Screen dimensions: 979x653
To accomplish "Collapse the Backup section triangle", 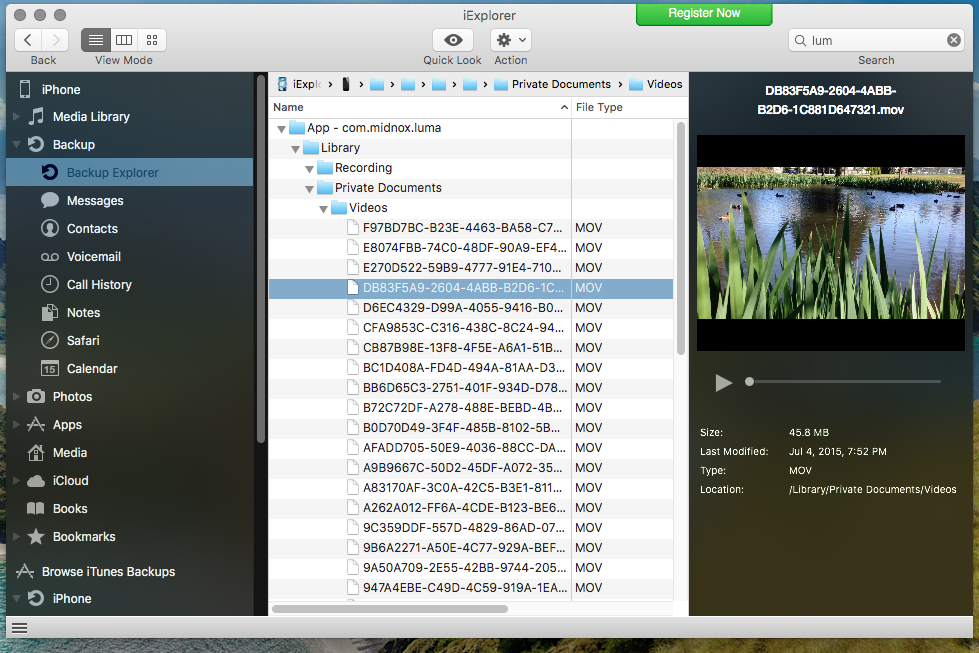I will (17, 144).
